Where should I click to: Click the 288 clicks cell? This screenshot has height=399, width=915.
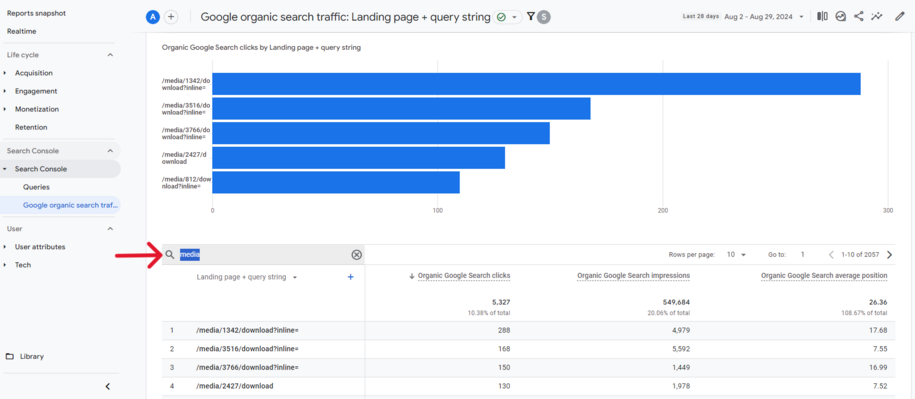click(504, 331)
